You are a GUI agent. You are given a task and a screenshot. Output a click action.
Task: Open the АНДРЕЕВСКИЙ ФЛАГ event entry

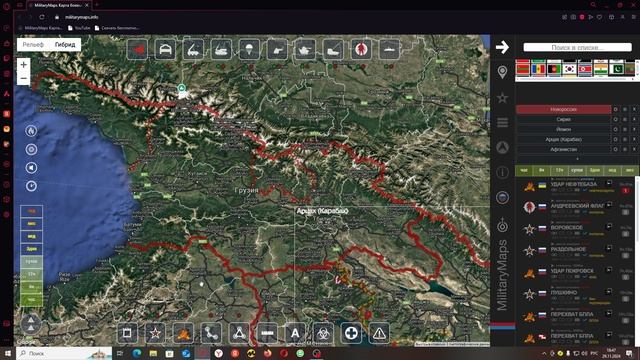point(576,206)
